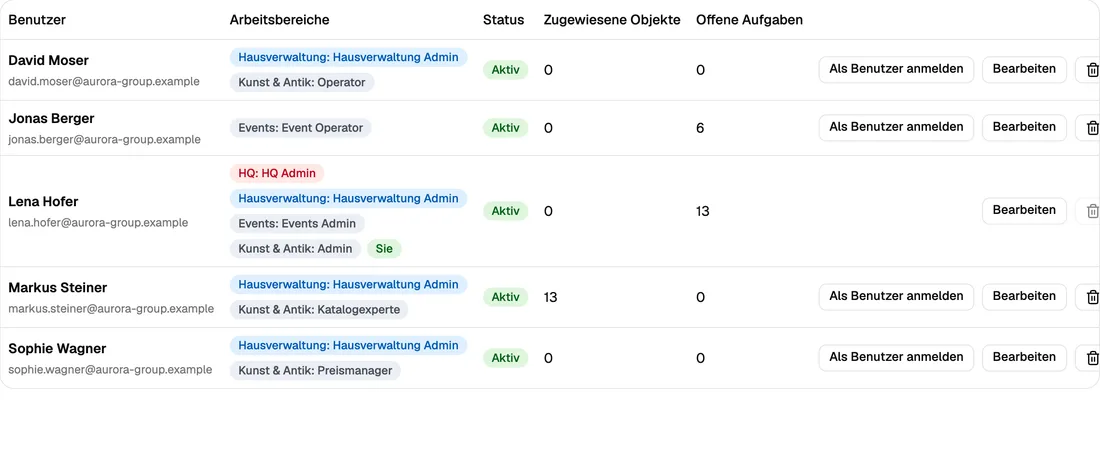Click Lena Hofer's email address
Image resolution: width=1100 pixels, height=453 pixels.
(x=98, y=223)
